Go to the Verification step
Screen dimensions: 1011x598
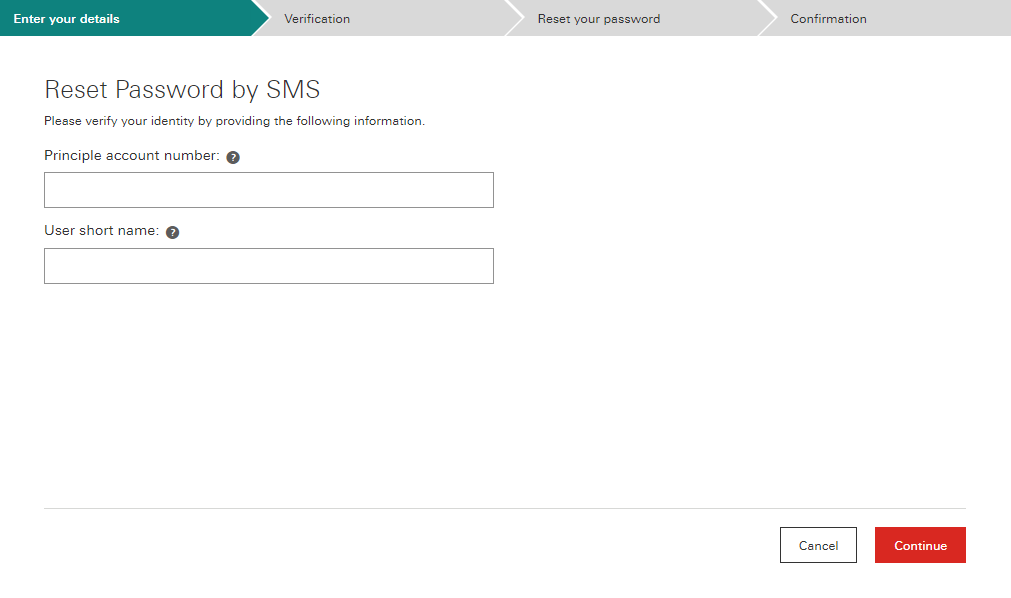tap(317, 19)
